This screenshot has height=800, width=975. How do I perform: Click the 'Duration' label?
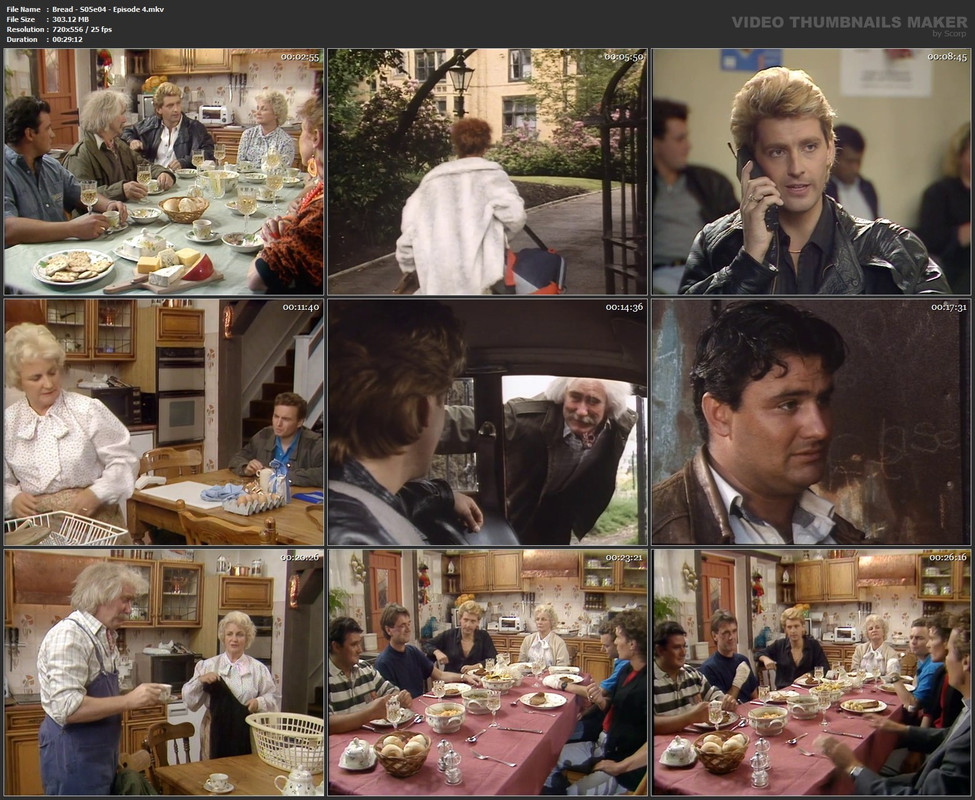point(22,39)
